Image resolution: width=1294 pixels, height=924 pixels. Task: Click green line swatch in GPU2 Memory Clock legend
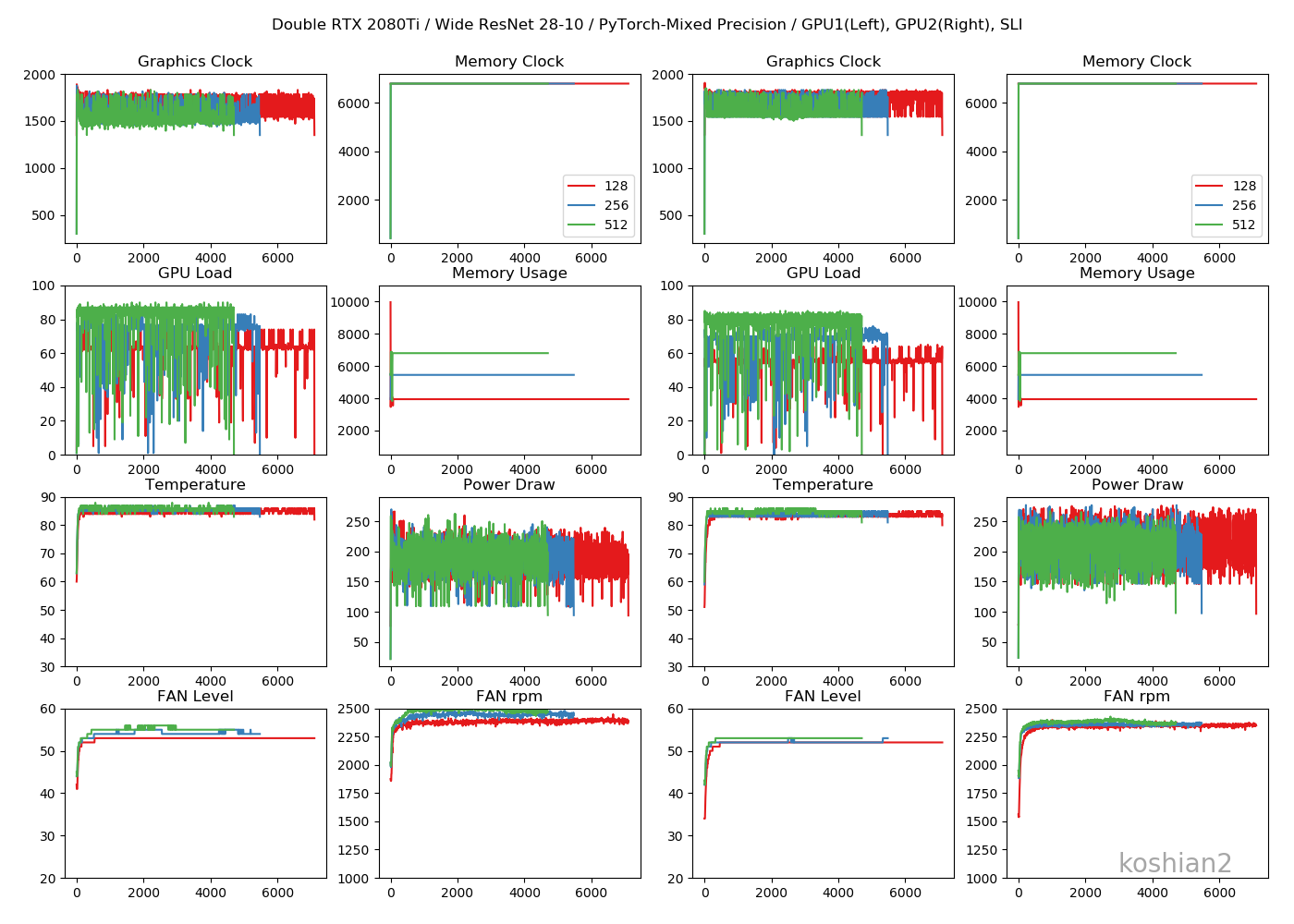pos(1209,225)
